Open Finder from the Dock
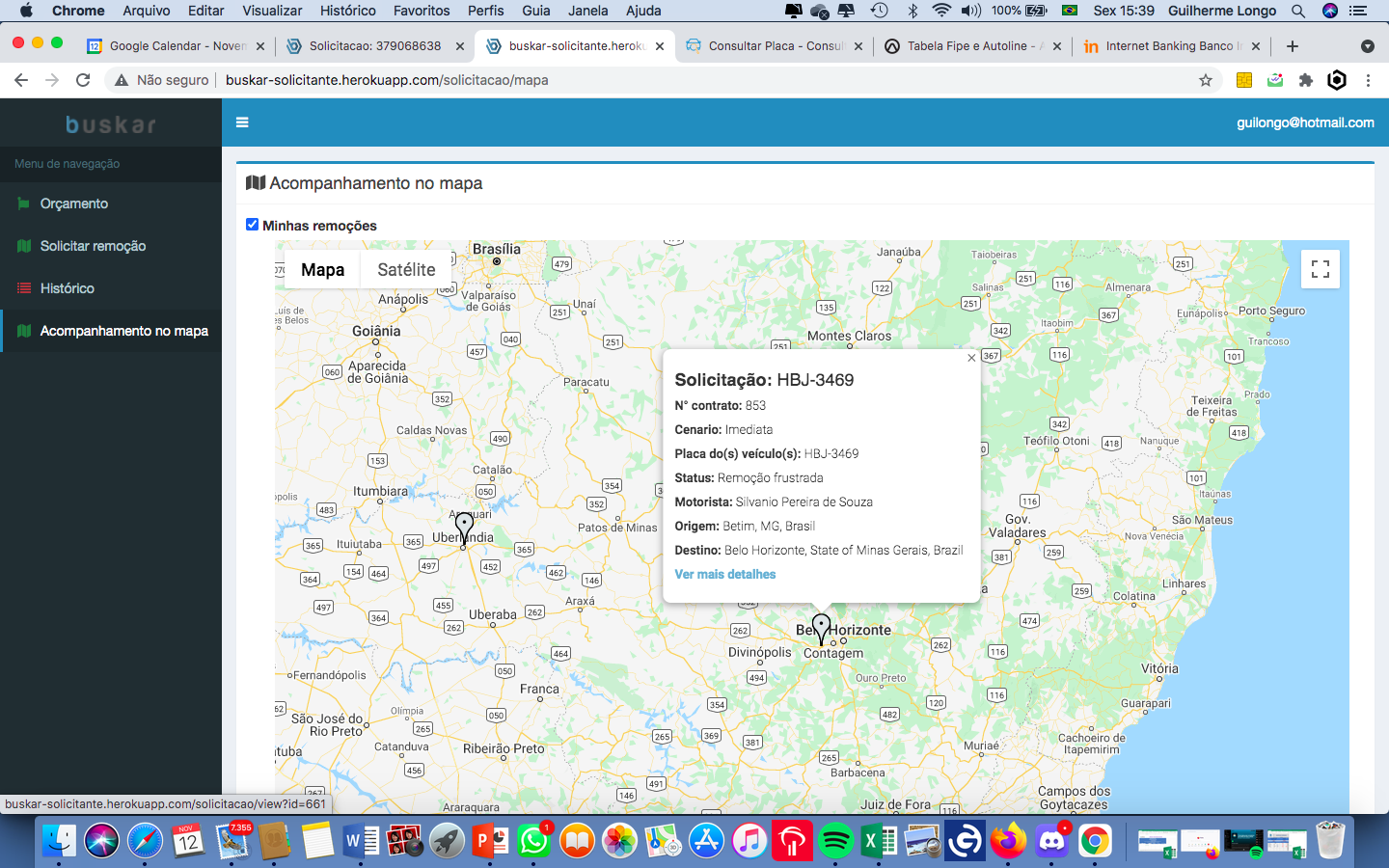This screenshot has height=868, width=1389. (x=59, y=842)
